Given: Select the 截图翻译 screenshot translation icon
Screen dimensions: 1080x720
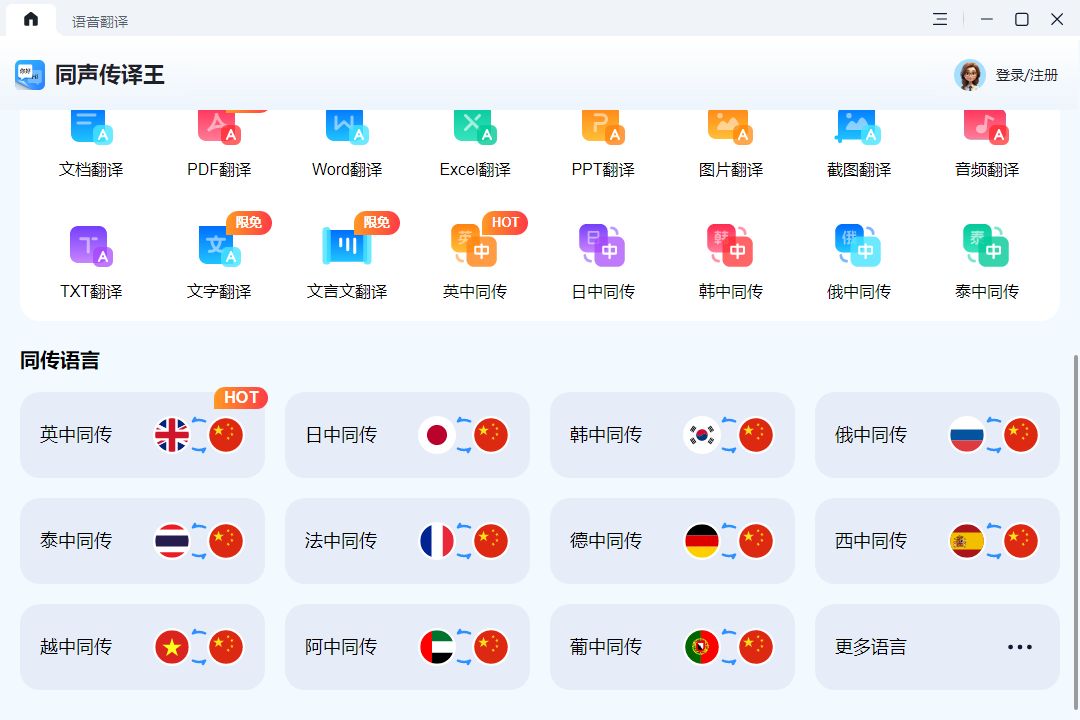Looking at the screenshot, I should point(858,127).
